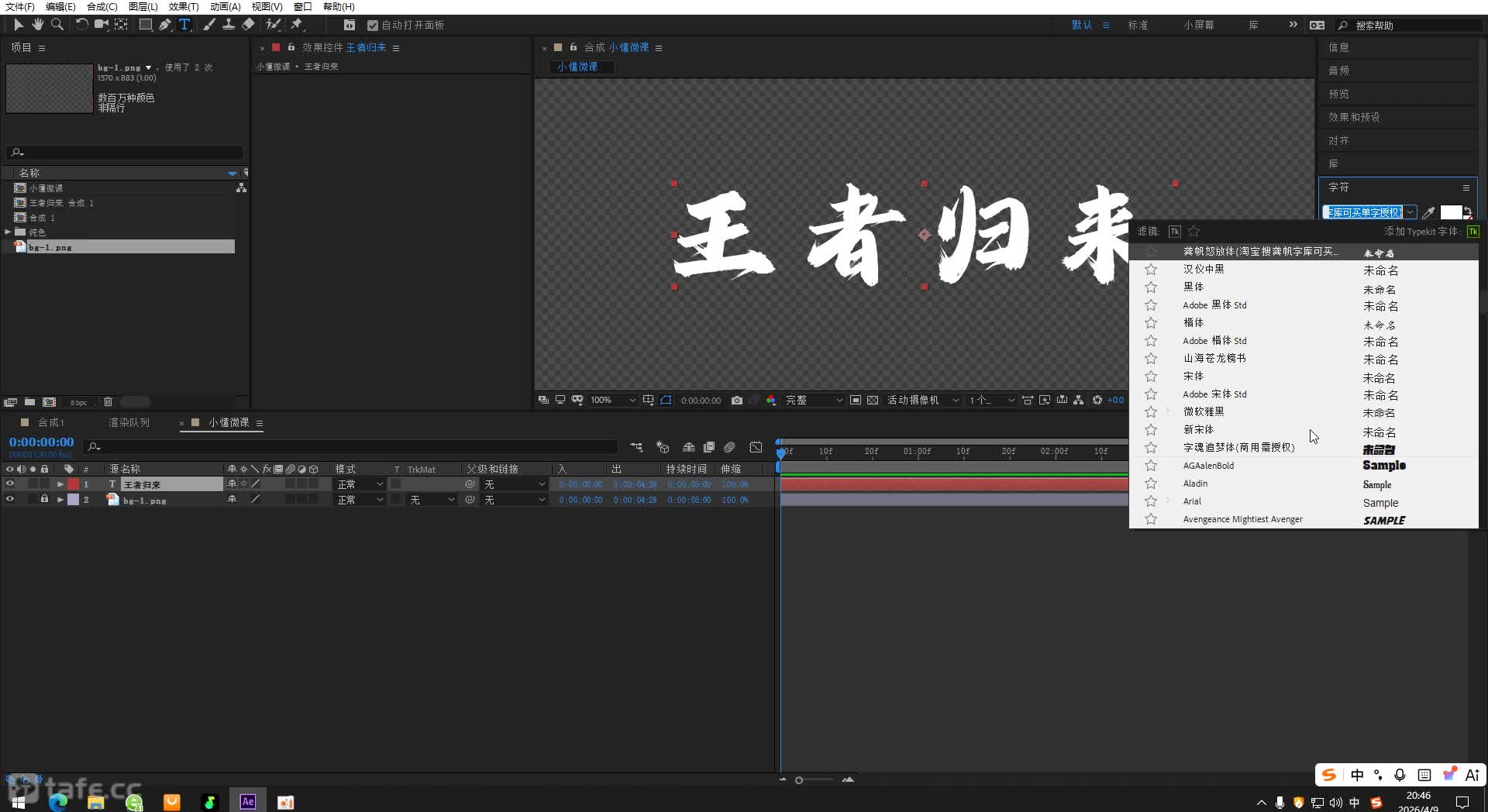This screenshot has width=1488, height=812.
Task: Open the 效果和预设 panel
Action: [1354, 117]
